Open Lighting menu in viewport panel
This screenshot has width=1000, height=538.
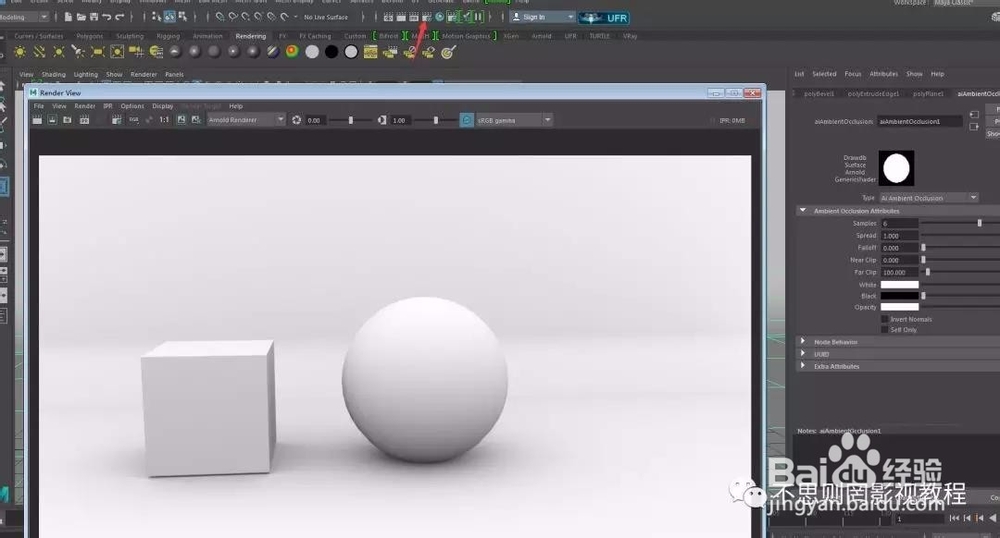pyautogui.click(x=85, y=75)
